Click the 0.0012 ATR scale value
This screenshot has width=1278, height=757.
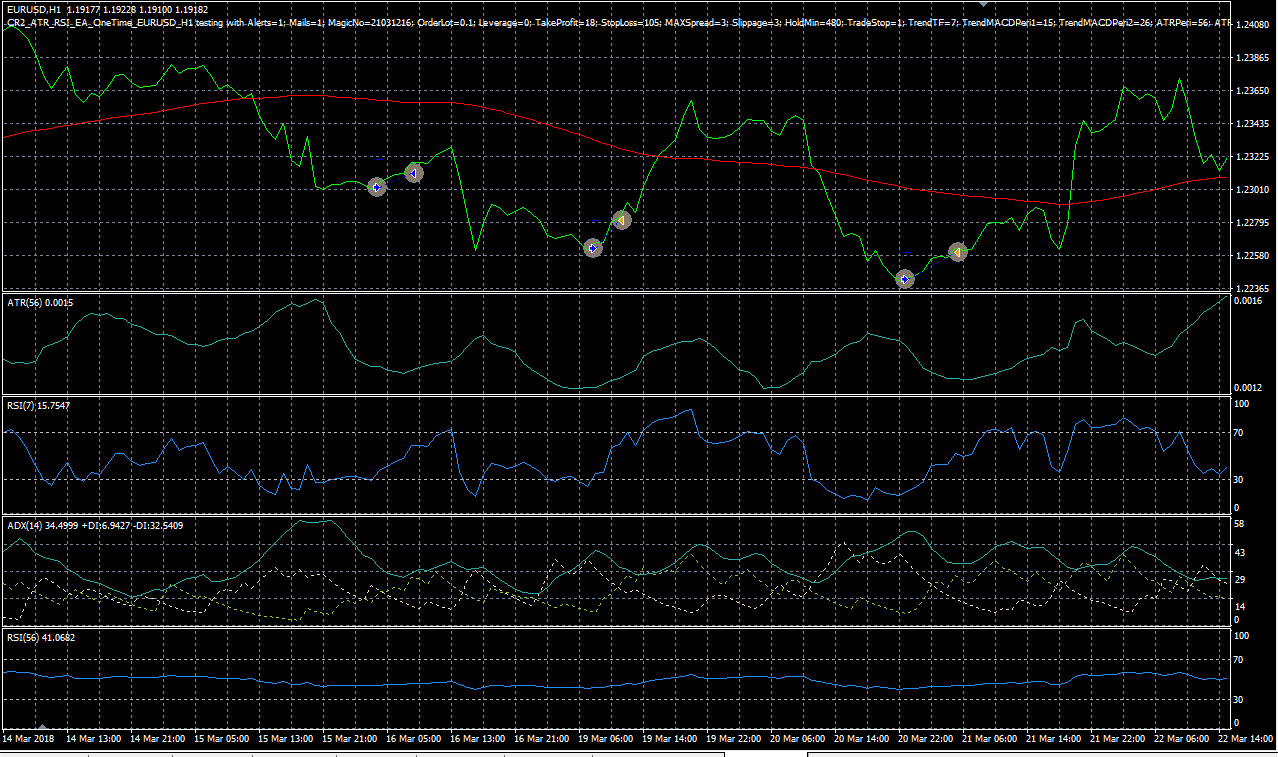tap(1249, 387)
